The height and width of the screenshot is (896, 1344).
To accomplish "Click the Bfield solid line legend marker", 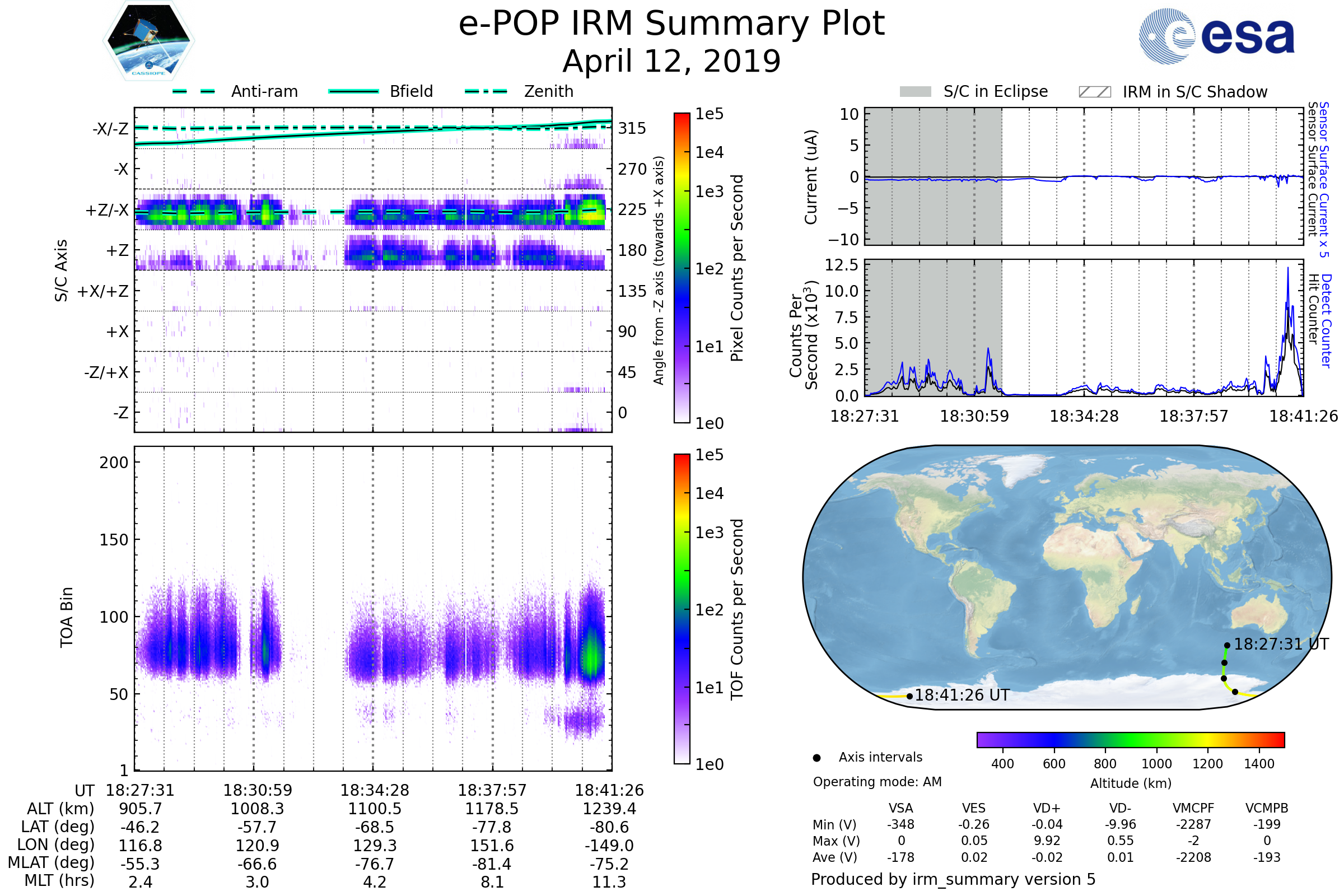I will tap(353, 91).
